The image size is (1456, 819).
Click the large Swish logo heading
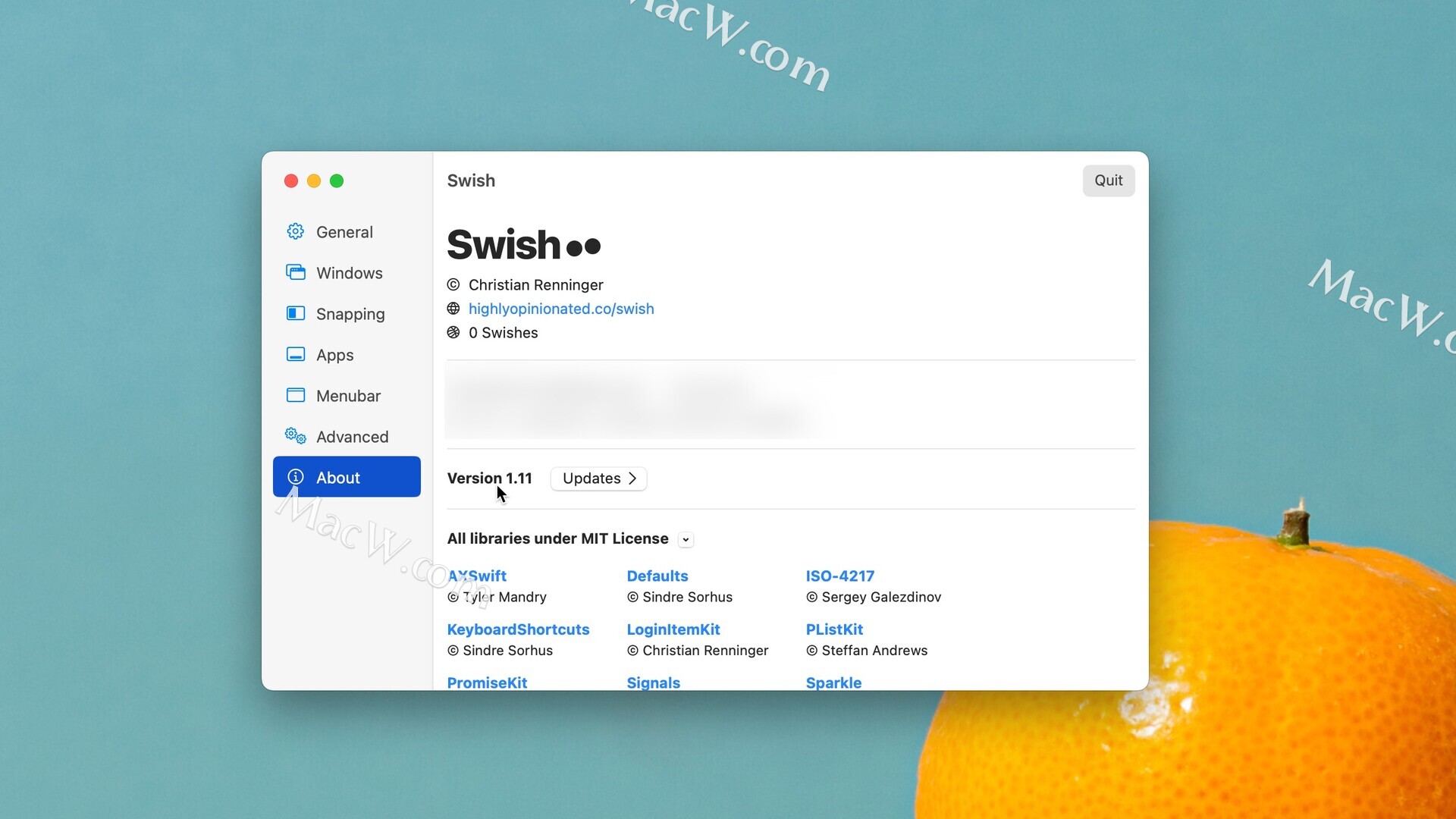(x=523, y=245)
